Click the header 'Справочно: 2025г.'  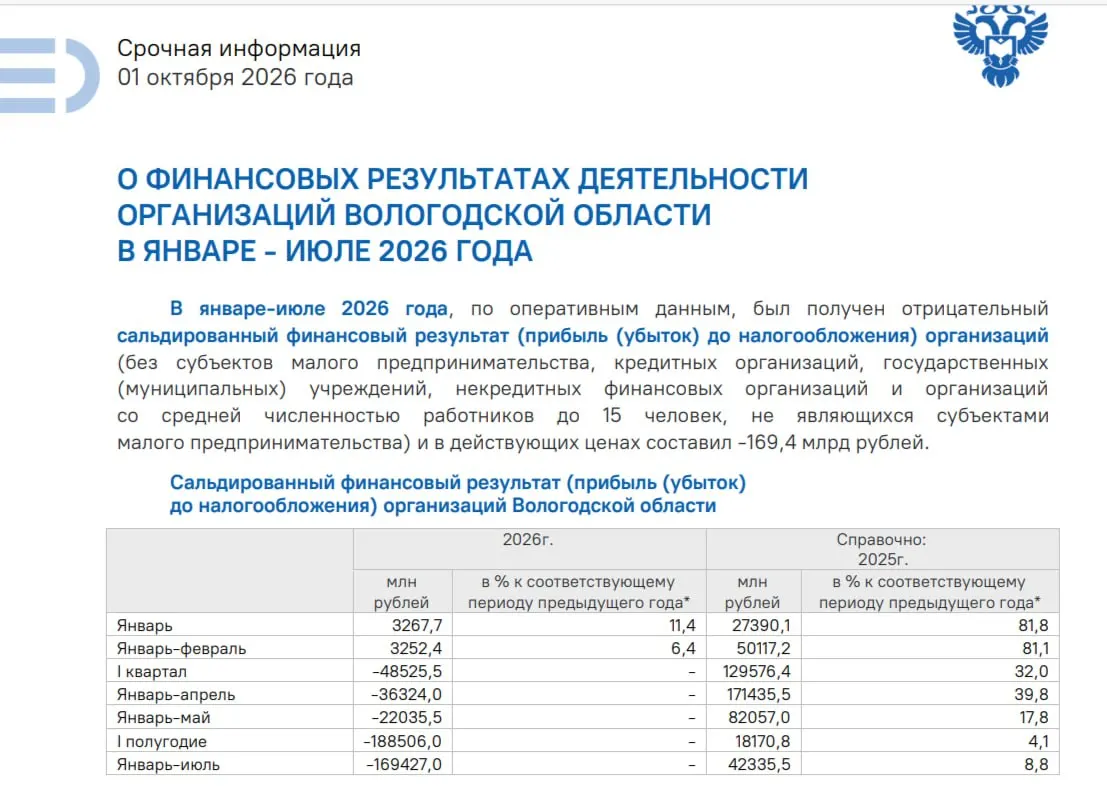point(882,549)
